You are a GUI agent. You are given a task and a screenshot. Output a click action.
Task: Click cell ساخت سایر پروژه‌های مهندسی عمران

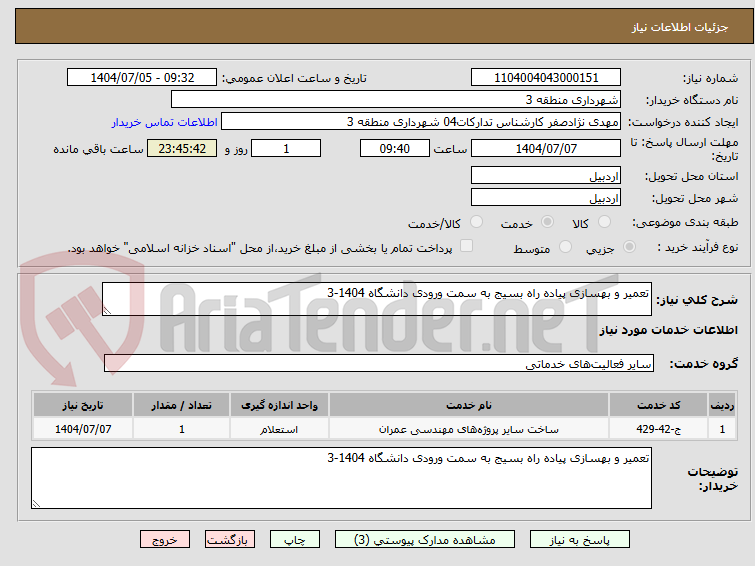pyautogui.click(x=469, y=429)
